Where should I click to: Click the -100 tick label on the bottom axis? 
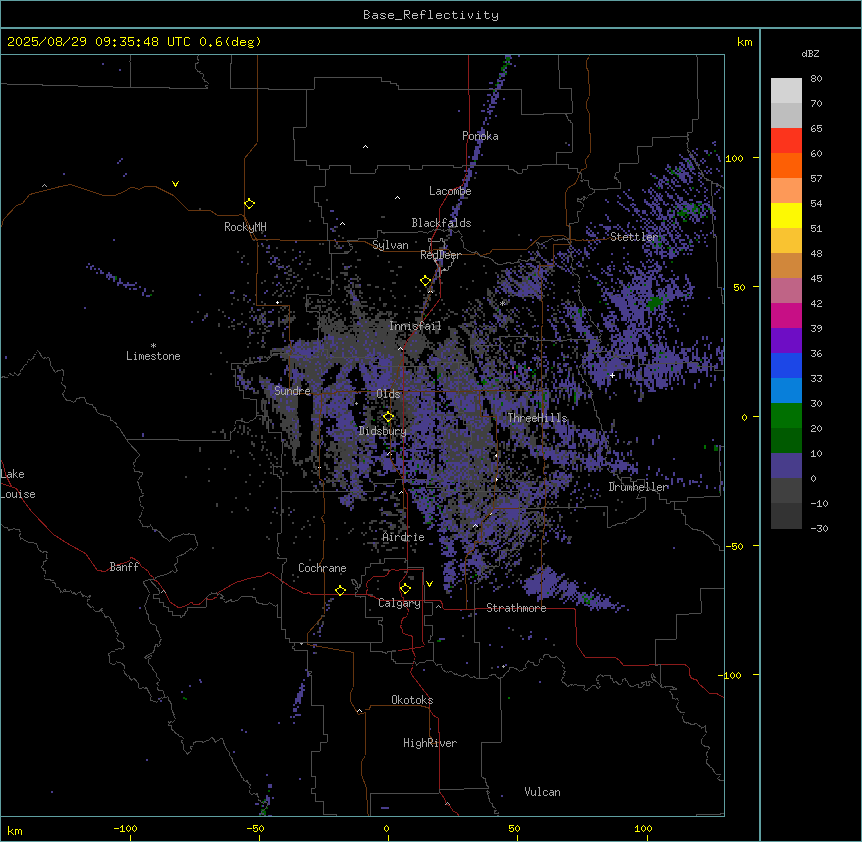pyautogui.click(x=125, y=828)
